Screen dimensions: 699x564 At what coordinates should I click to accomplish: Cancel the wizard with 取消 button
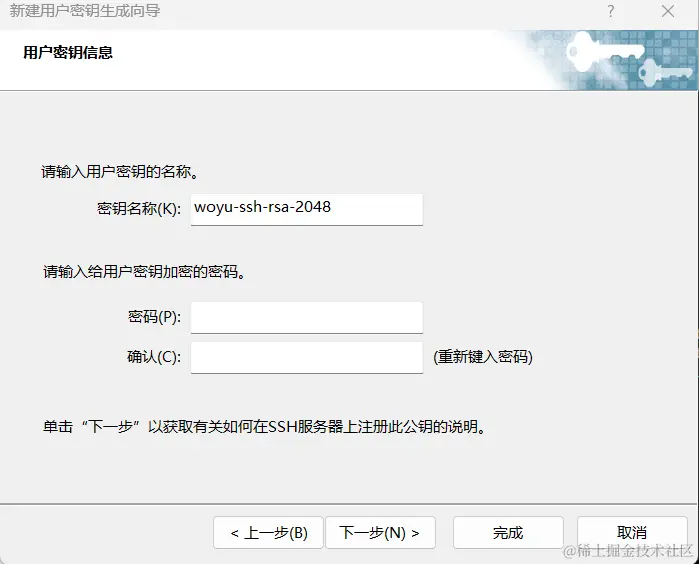pos(632,532)
